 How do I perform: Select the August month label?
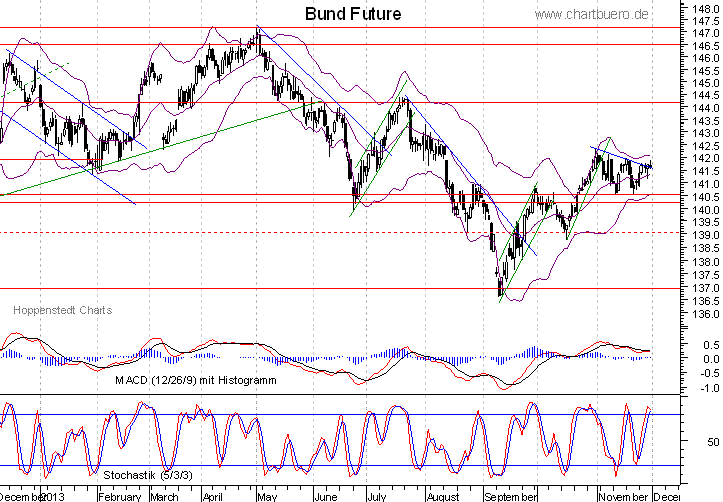443,497
